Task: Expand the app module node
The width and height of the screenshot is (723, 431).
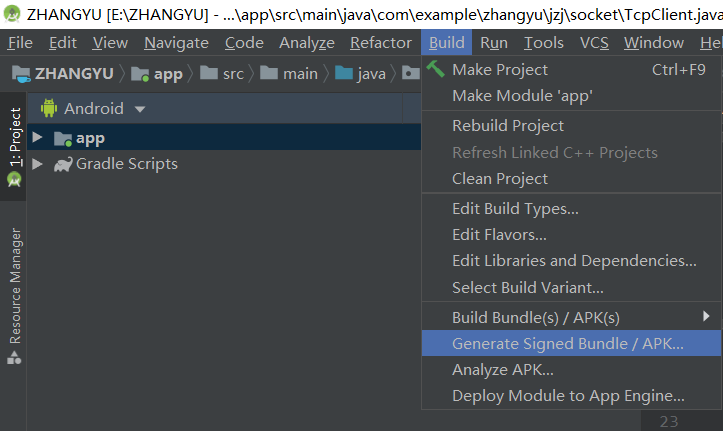Action: [x=37, y=137]
